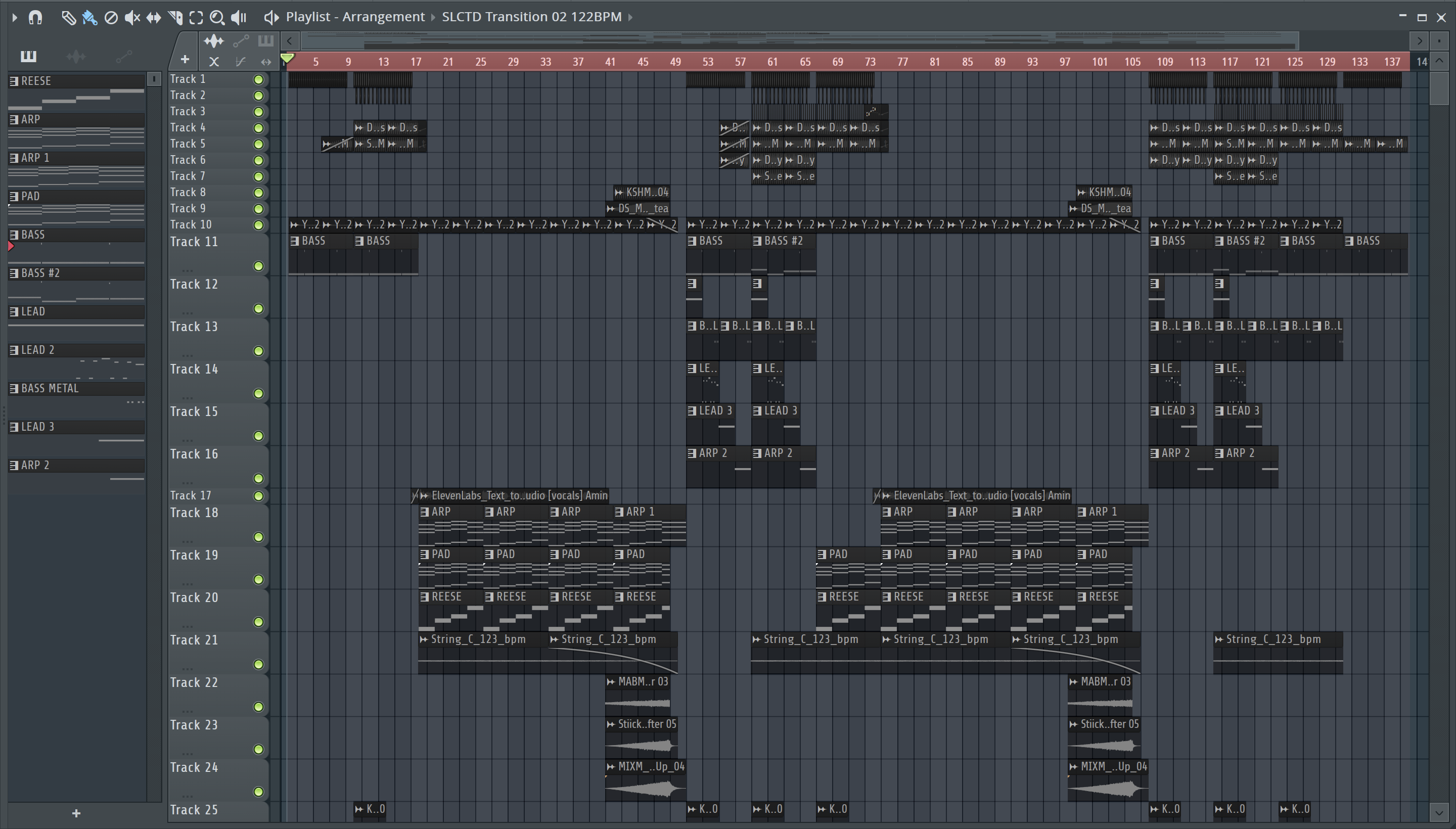Focus pattern clips keyboard icon
This screenshot has height=829, width=1456.
coord(265,40)
